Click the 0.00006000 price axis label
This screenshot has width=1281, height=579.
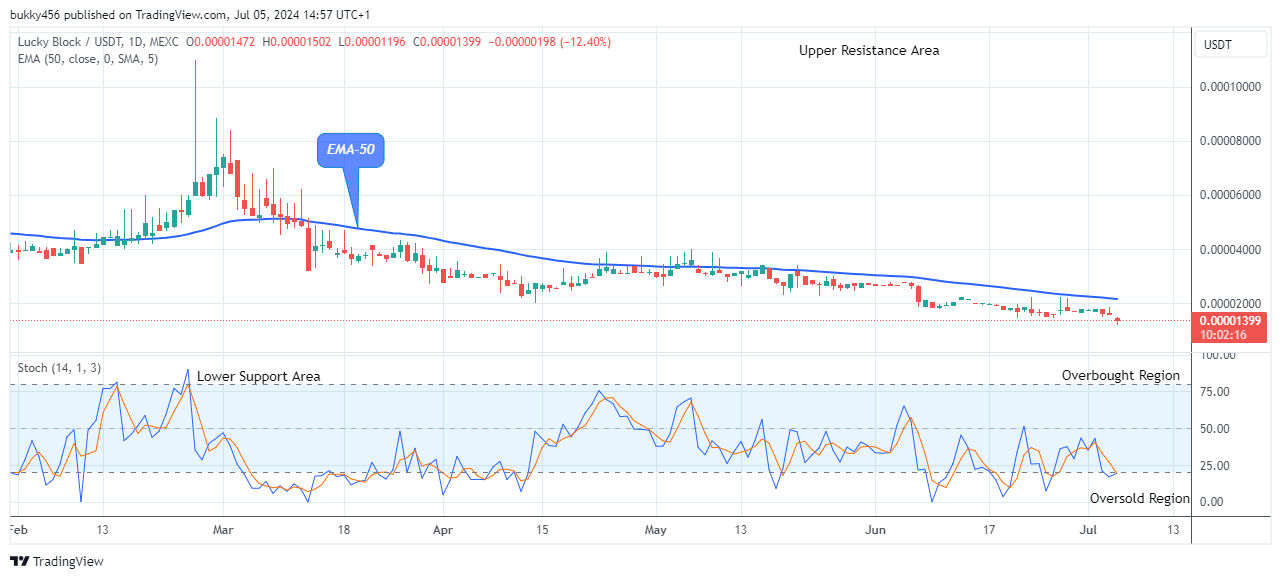pos(1231,195)
